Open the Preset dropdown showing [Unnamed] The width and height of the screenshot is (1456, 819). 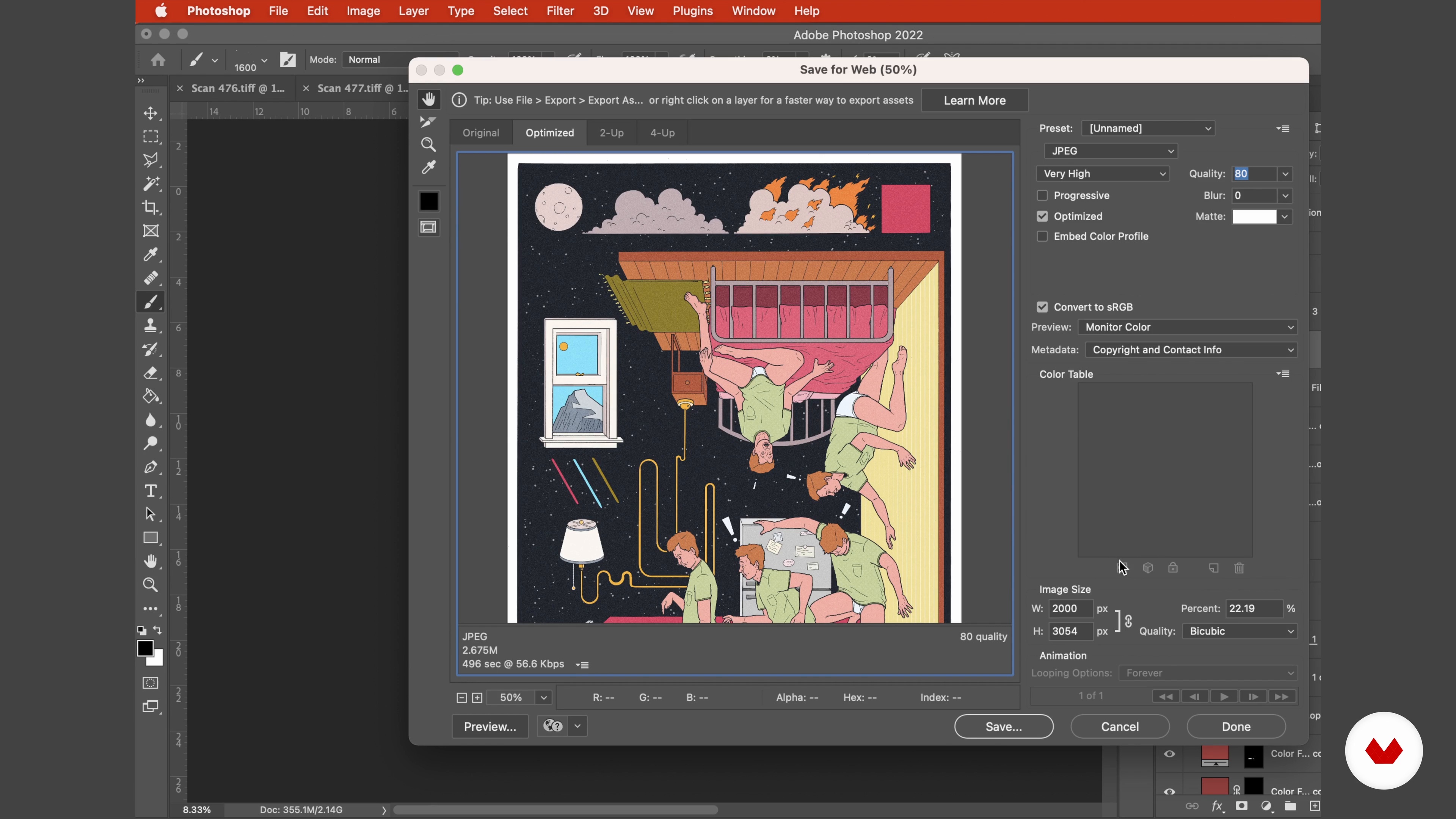point(1148,128)
